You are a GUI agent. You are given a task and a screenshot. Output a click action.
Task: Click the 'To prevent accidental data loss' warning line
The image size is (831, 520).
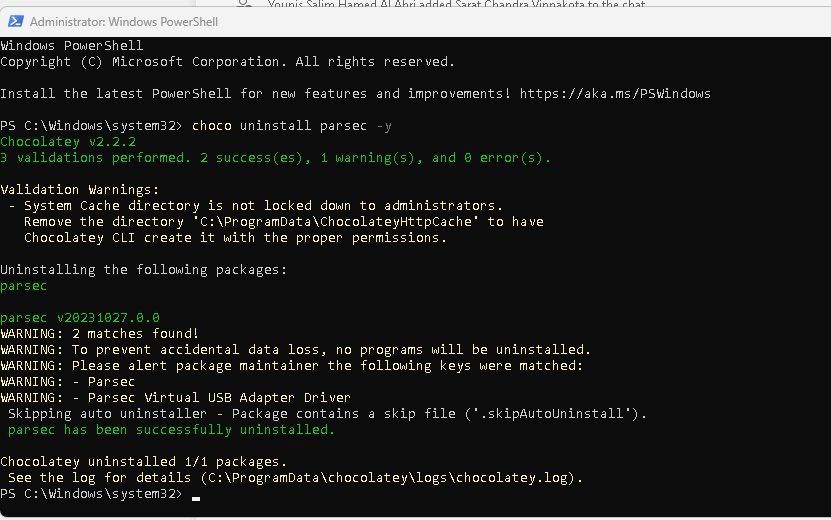295,350
